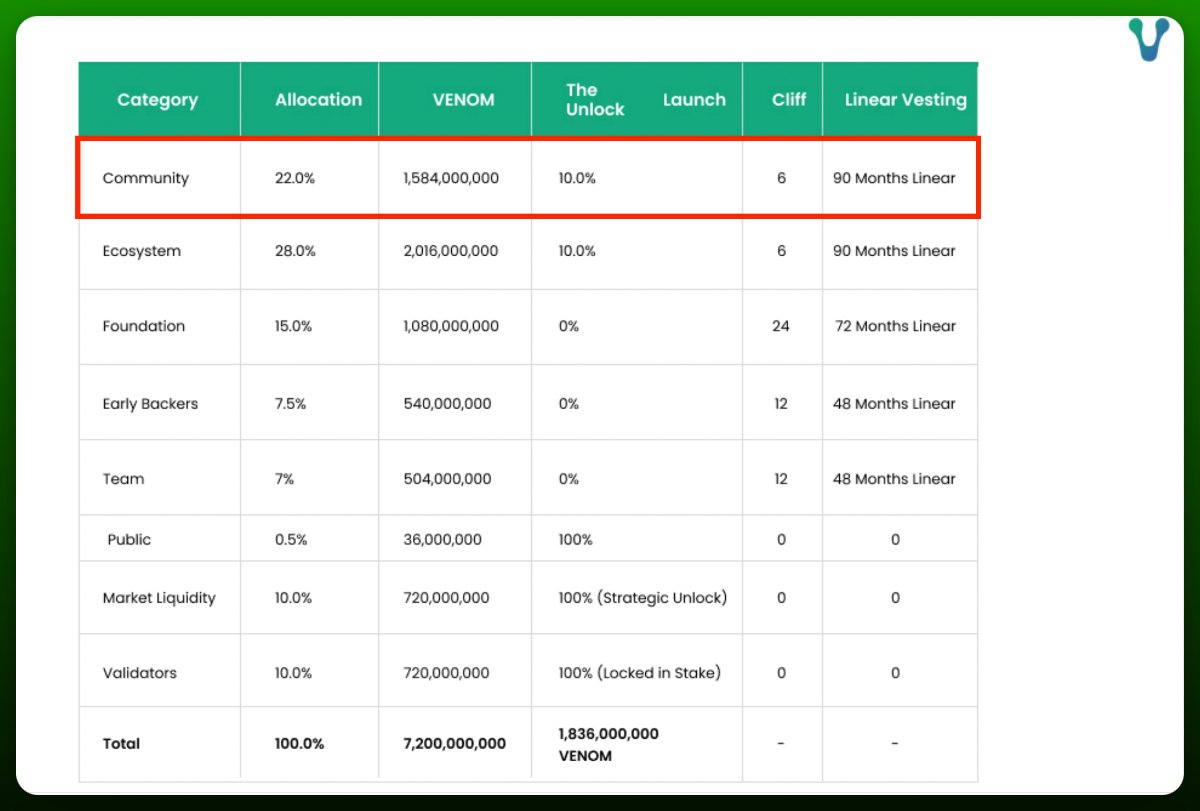Click the 15.0% allocation value
Image resolution: width=1200 pixels, height=811 pixels.
294,326
